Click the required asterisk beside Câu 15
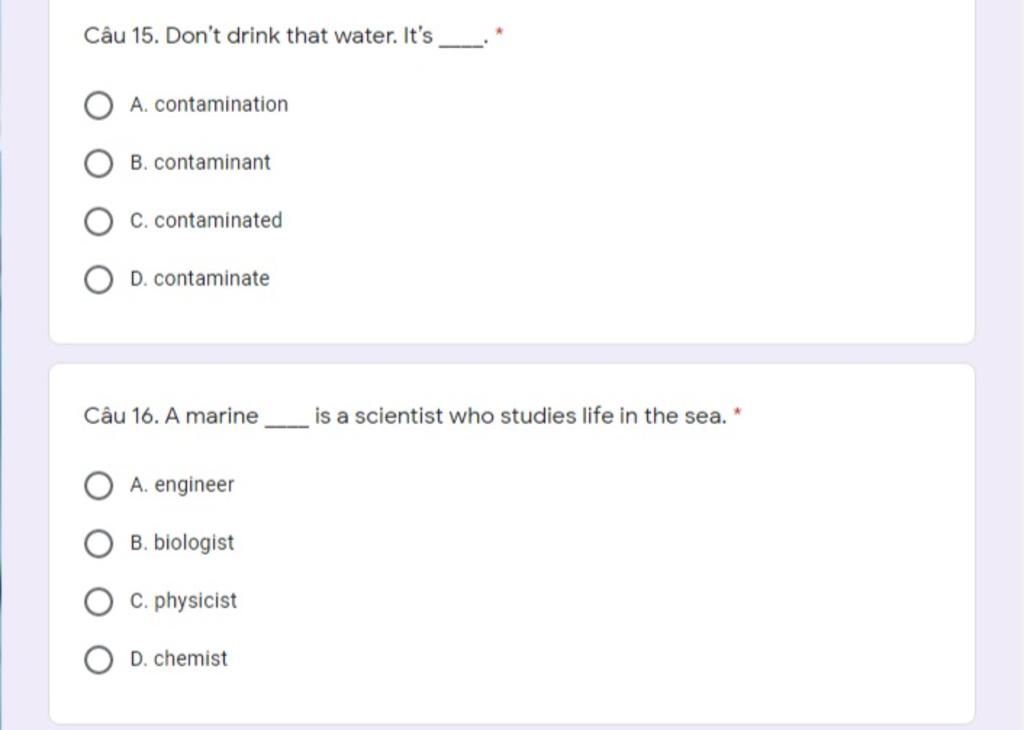 (x=500, y=31)
